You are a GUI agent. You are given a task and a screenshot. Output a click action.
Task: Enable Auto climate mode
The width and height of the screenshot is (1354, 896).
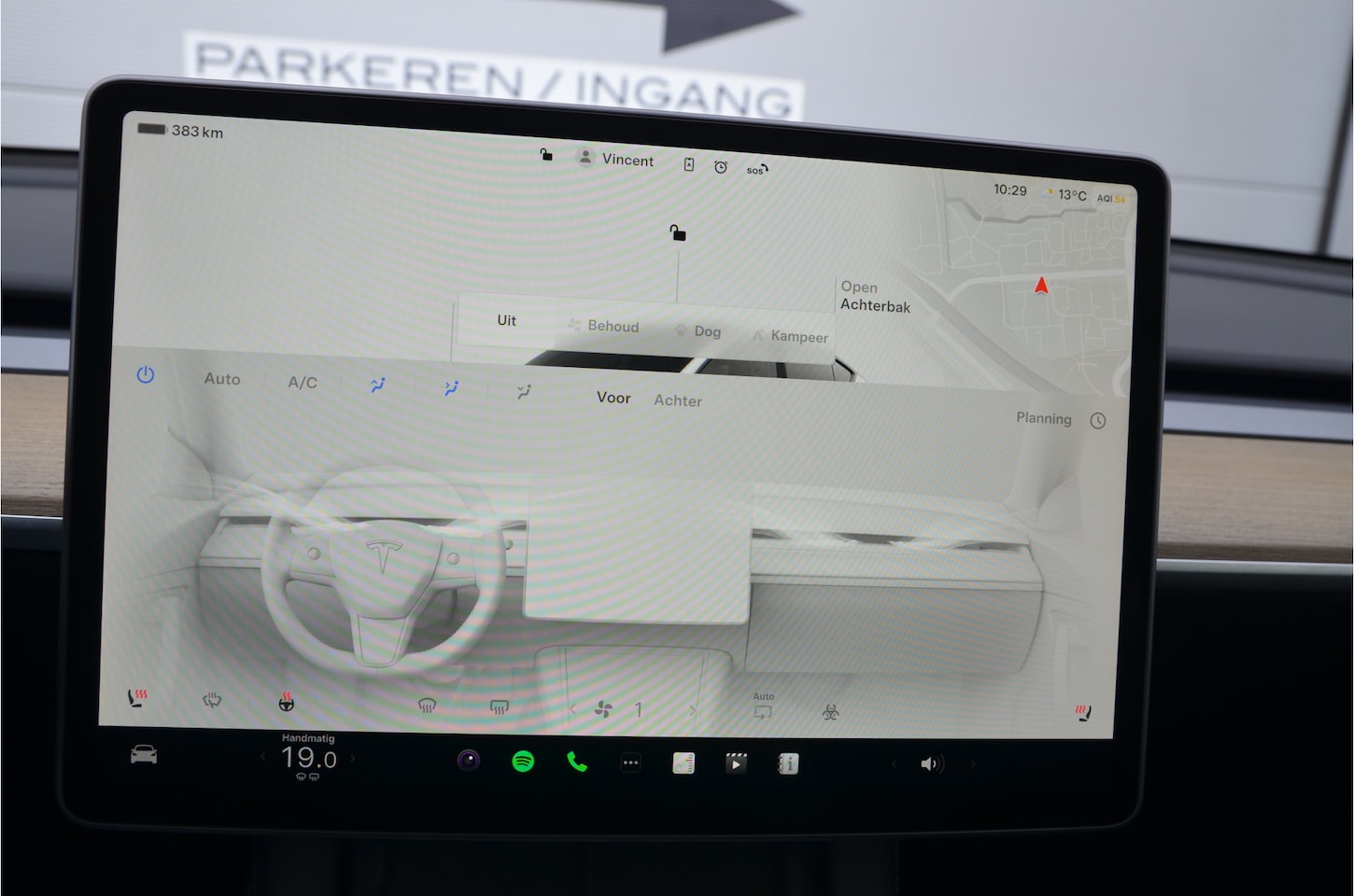coord(222,379)
